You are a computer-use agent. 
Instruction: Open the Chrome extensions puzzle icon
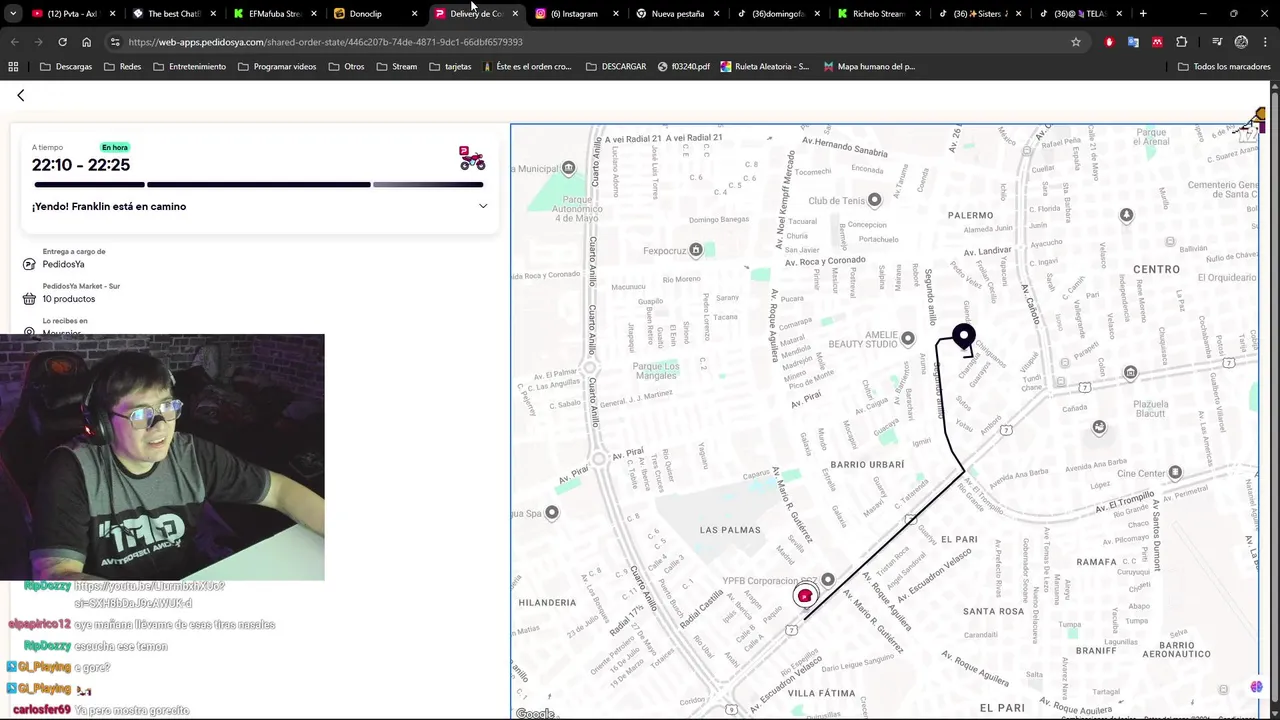(1182, 42)
